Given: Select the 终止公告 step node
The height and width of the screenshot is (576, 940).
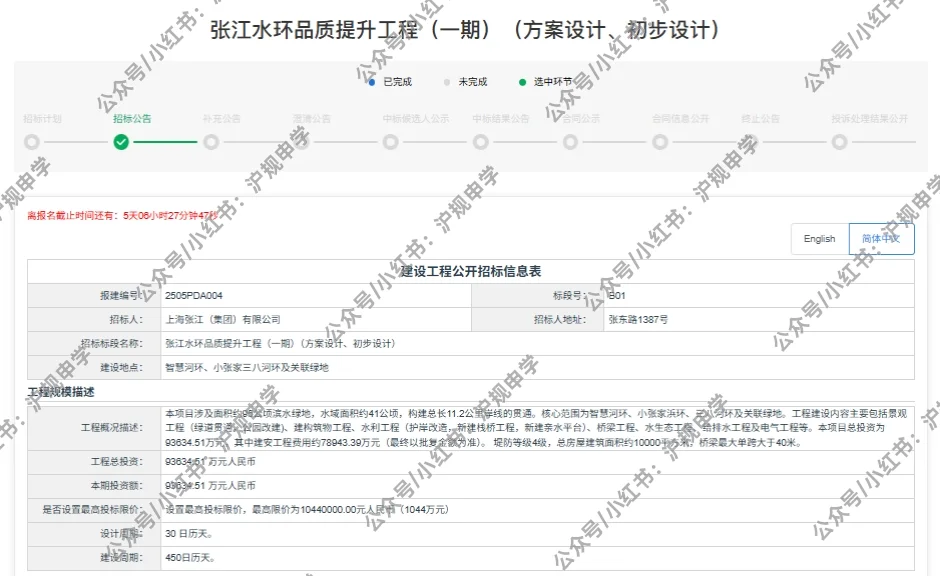Looking at the screenshot, I should tap(749, 142).
